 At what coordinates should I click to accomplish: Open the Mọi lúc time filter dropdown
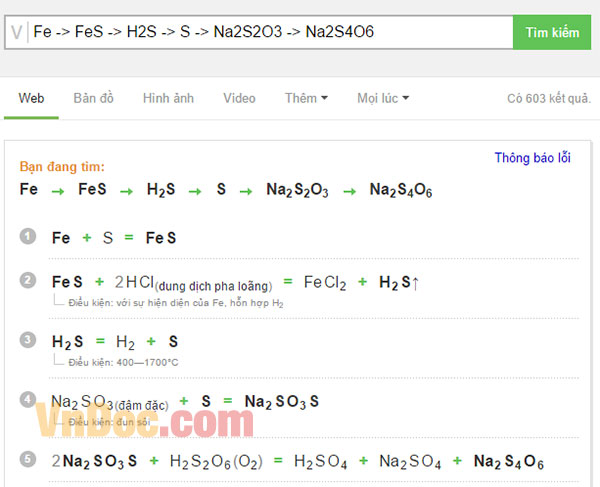tap(383, 98)
